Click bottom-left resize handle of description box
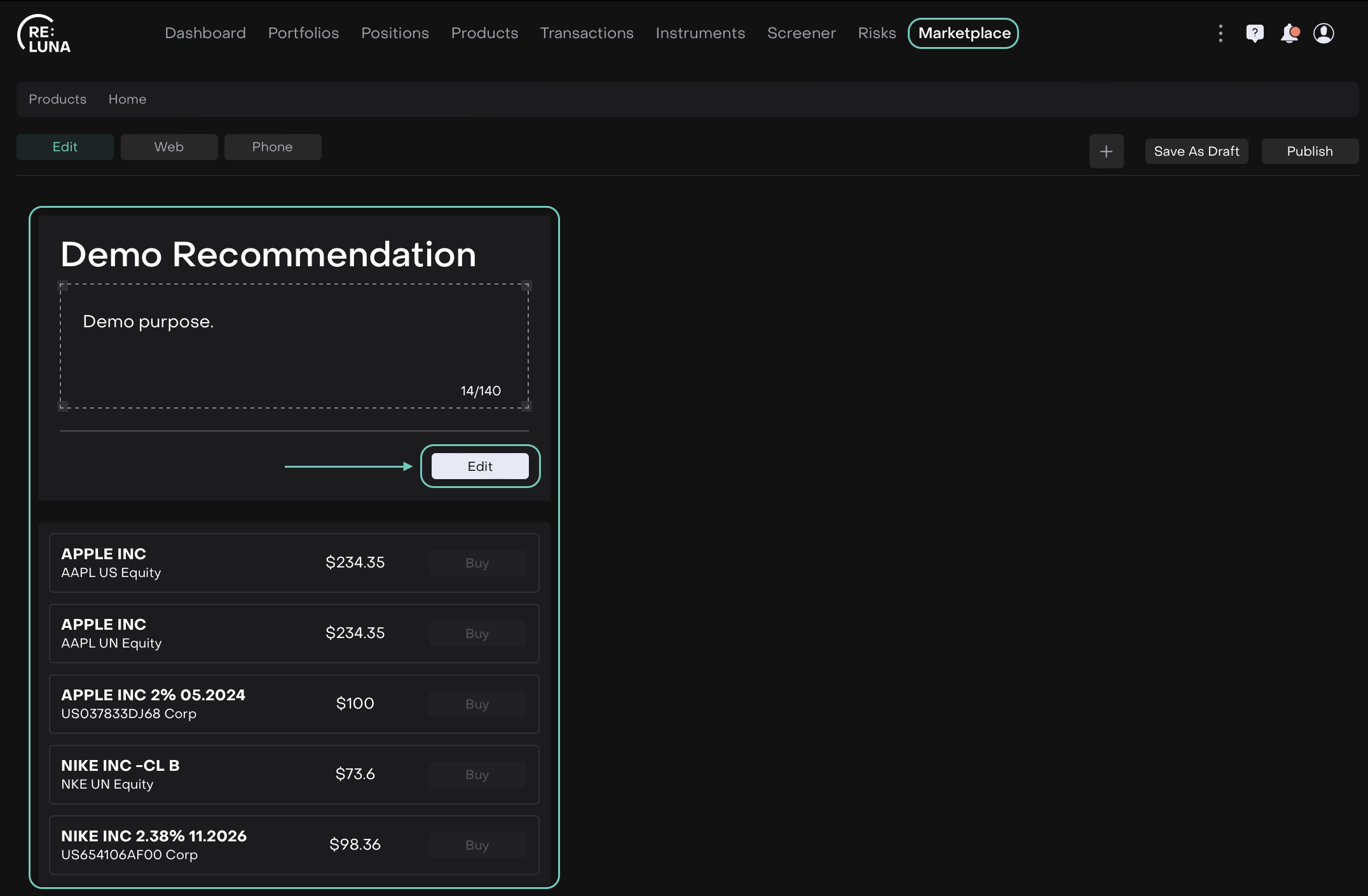Image resolution: width=1368 pixels, height=896 pixels. tap(63, 406)
